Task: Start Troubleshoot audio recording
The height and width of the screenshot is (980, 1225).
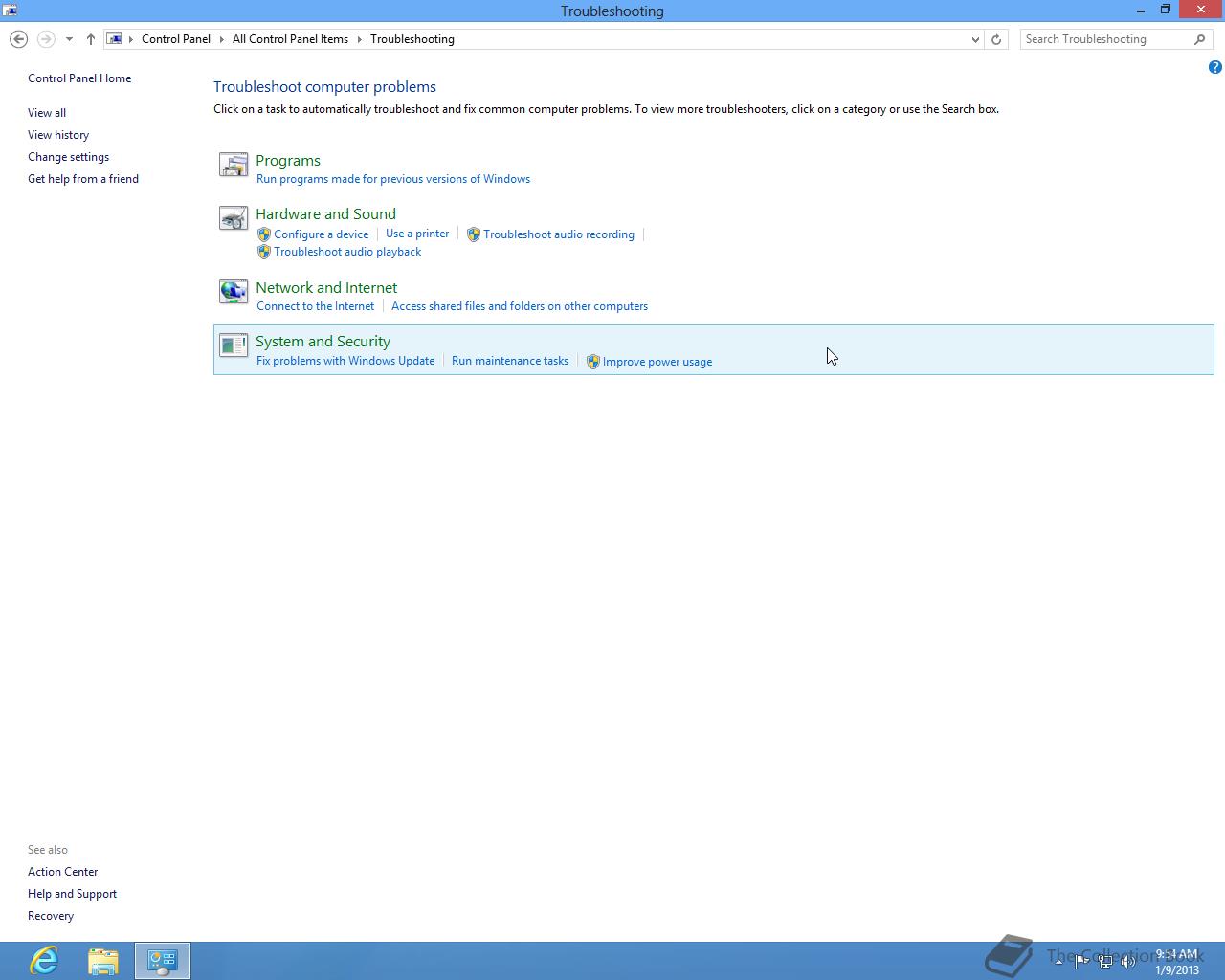Action: pyautogui.click(x=559, y=234)
